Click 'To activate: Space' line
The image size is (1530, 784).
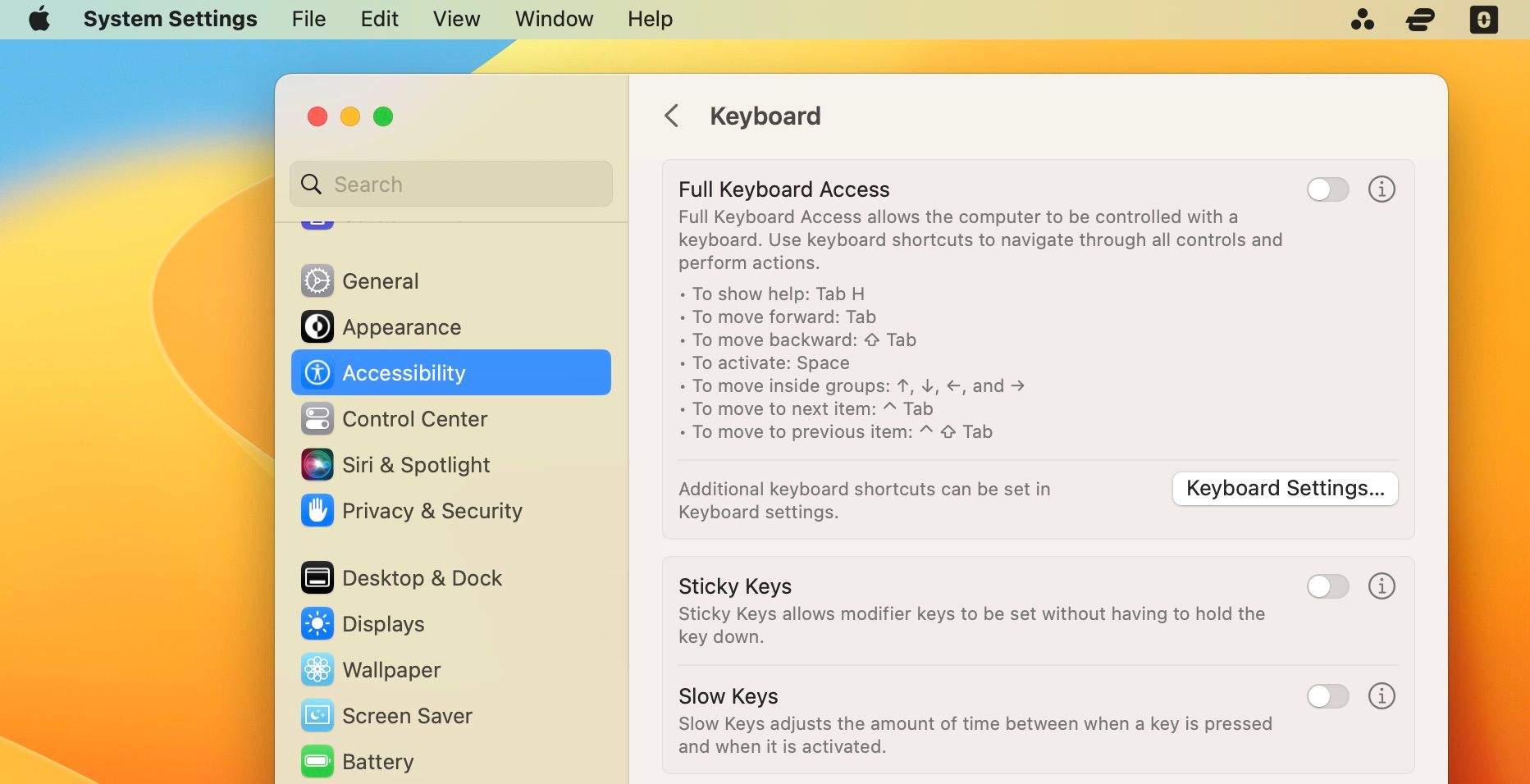click(765, 362)
